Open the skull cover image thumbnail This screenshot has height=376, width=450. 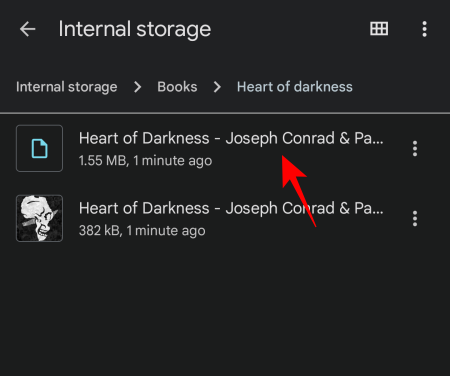coord(39,218)
